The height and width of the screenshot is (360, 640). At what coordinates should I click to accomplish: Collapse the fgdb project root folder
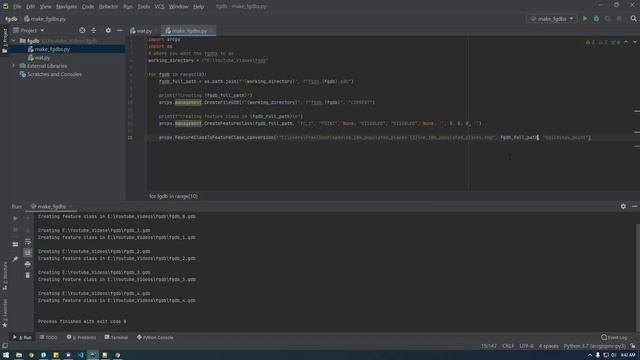point(14,41)
